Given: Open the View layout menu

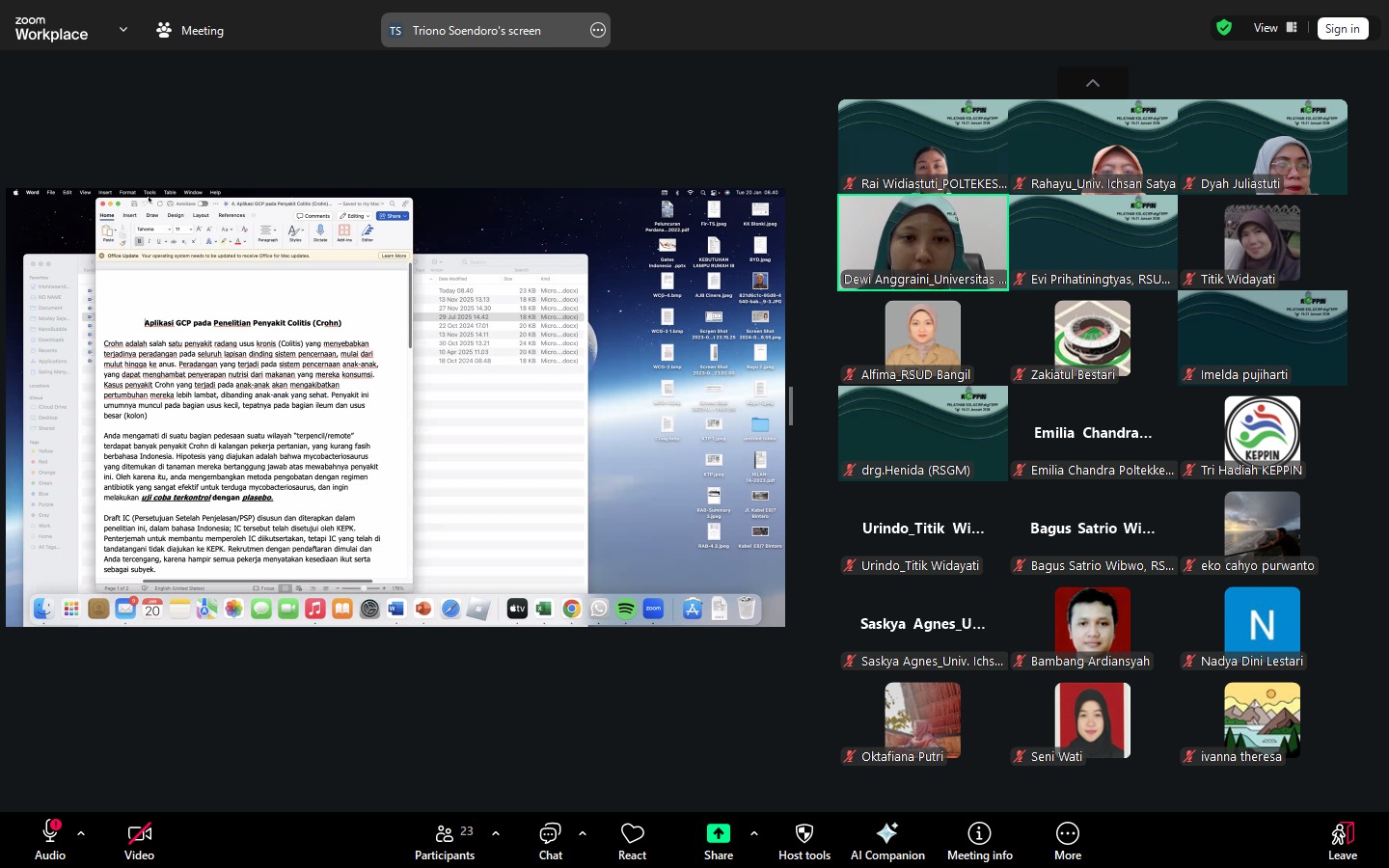Looking at the screenshot, I should (1274, 28).
